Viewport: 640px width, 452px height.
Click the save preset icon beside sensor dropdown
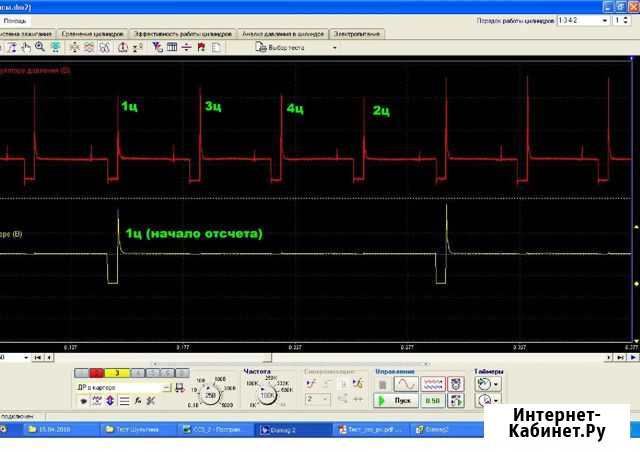180,387
